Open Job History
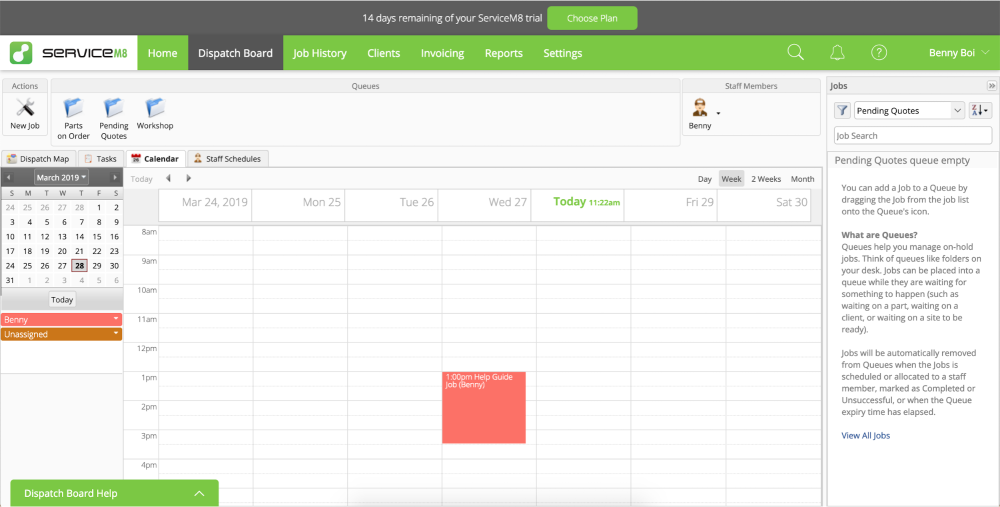The width and height of the screenshot is (1000, 507). pos(320,53)
